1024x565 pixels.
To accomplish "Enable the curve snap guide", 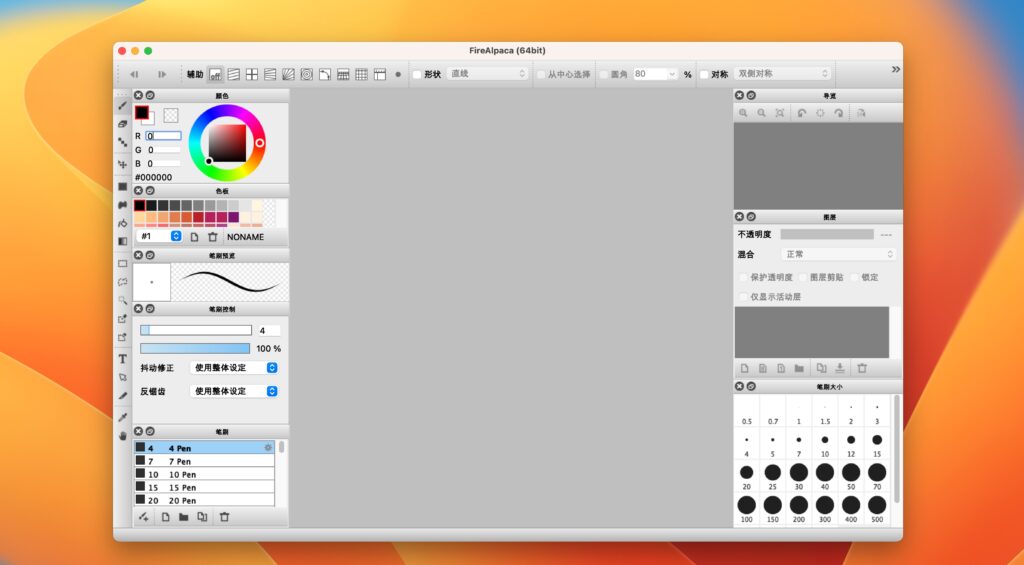I will tap(325, 74).
